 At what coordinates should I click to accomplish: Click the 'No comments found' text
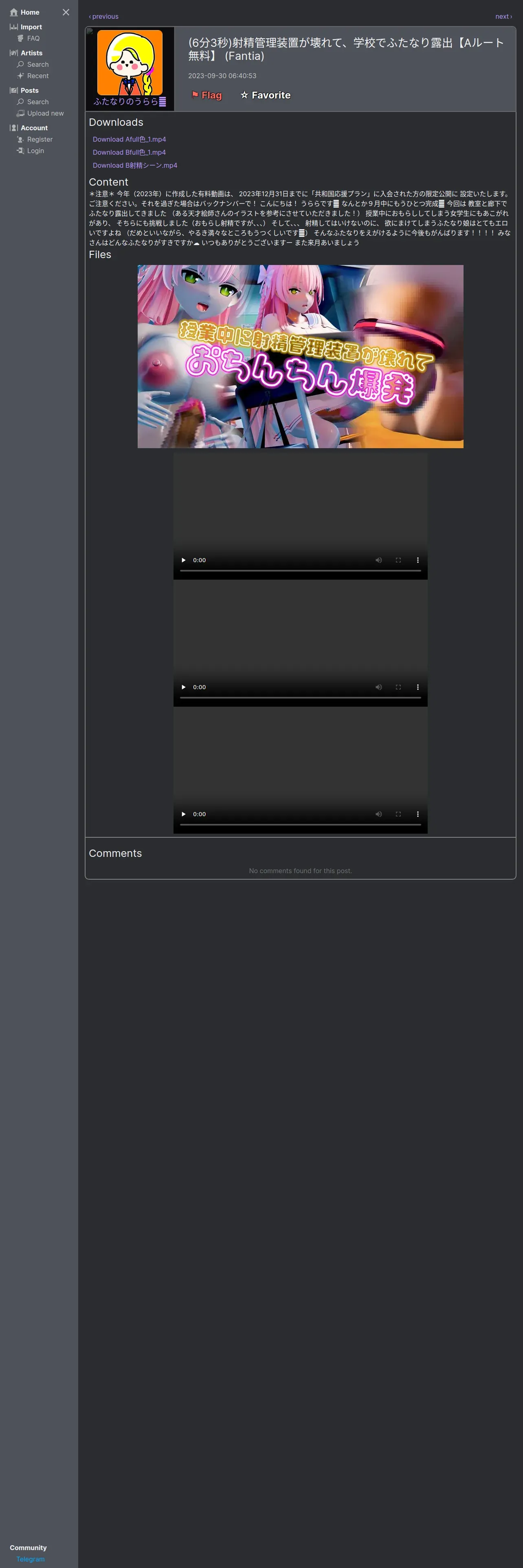300,871
